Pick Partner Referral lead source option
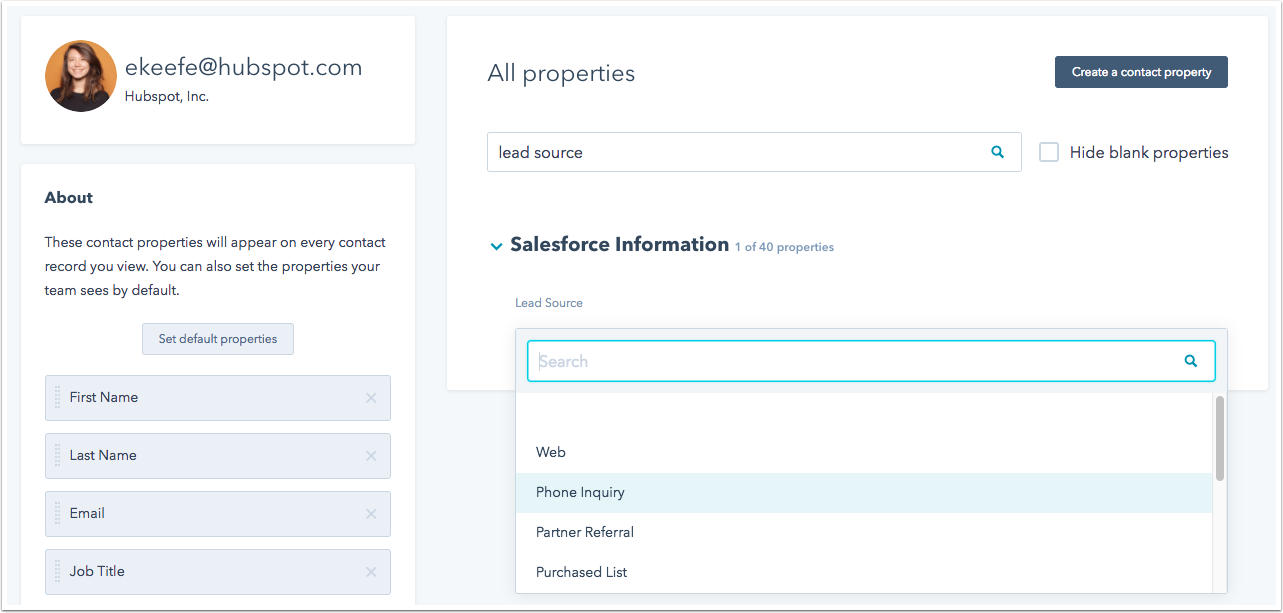Screen dimensions: 1283x613 [864, 532]
